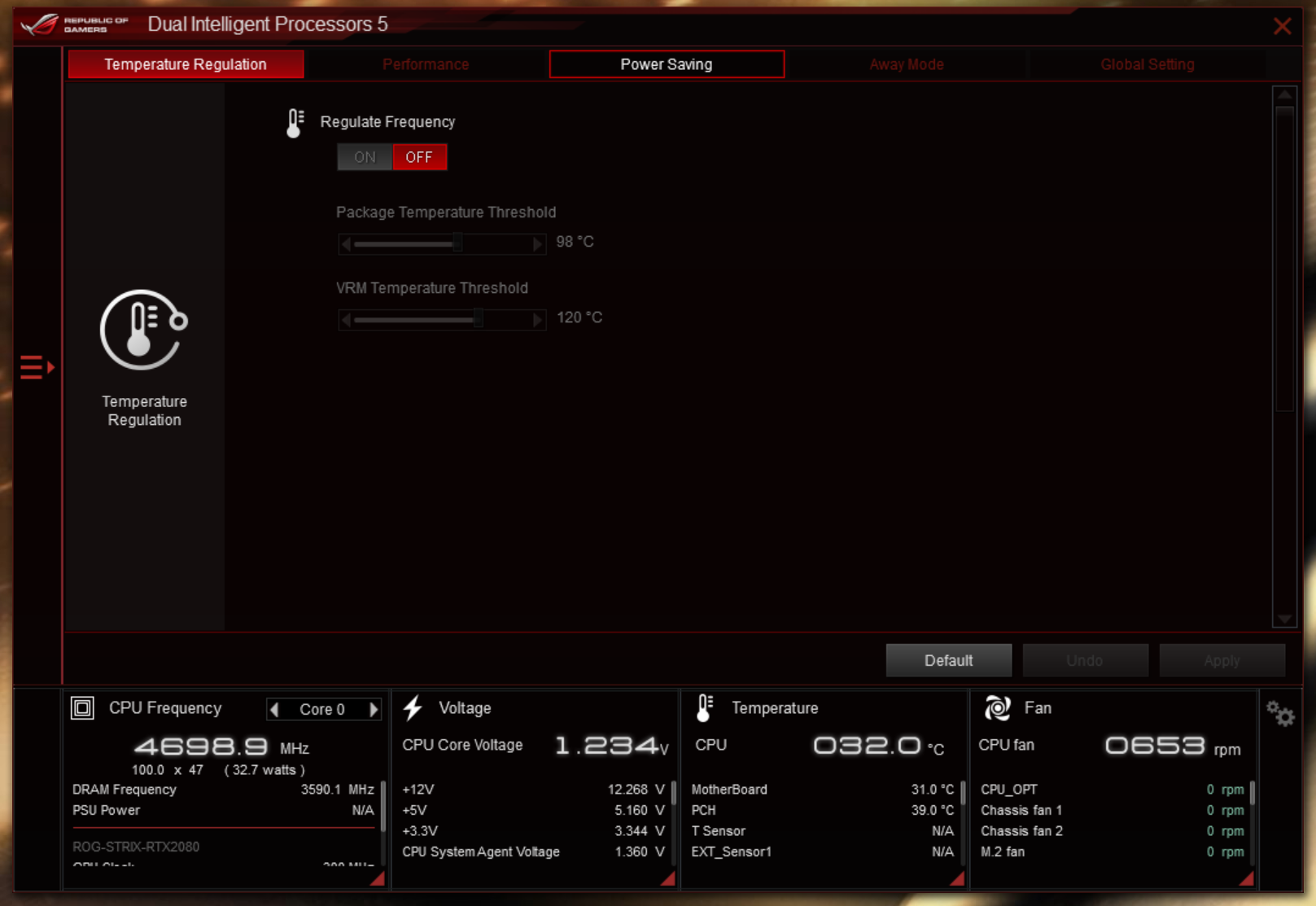Click the DRAM Frequency row

coord(223,790)
